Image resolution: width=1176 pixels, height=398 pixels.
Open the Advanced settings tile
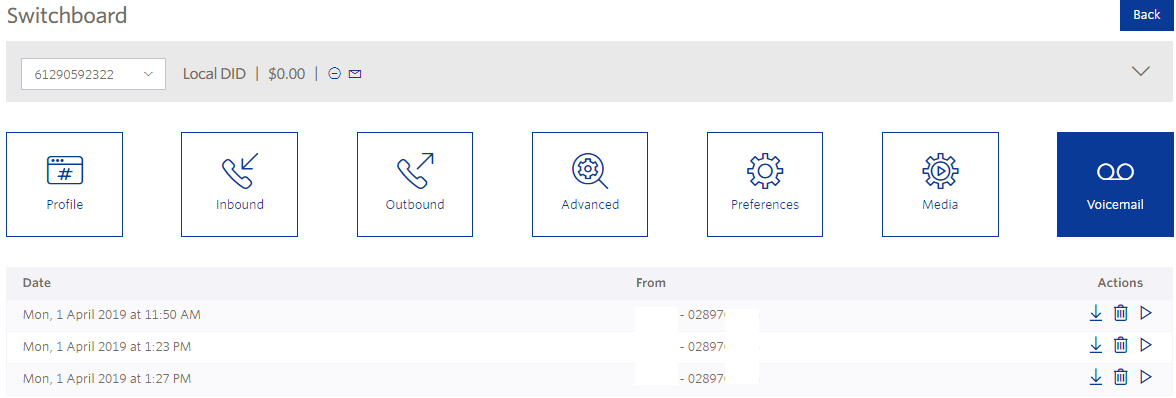[590, 184]
